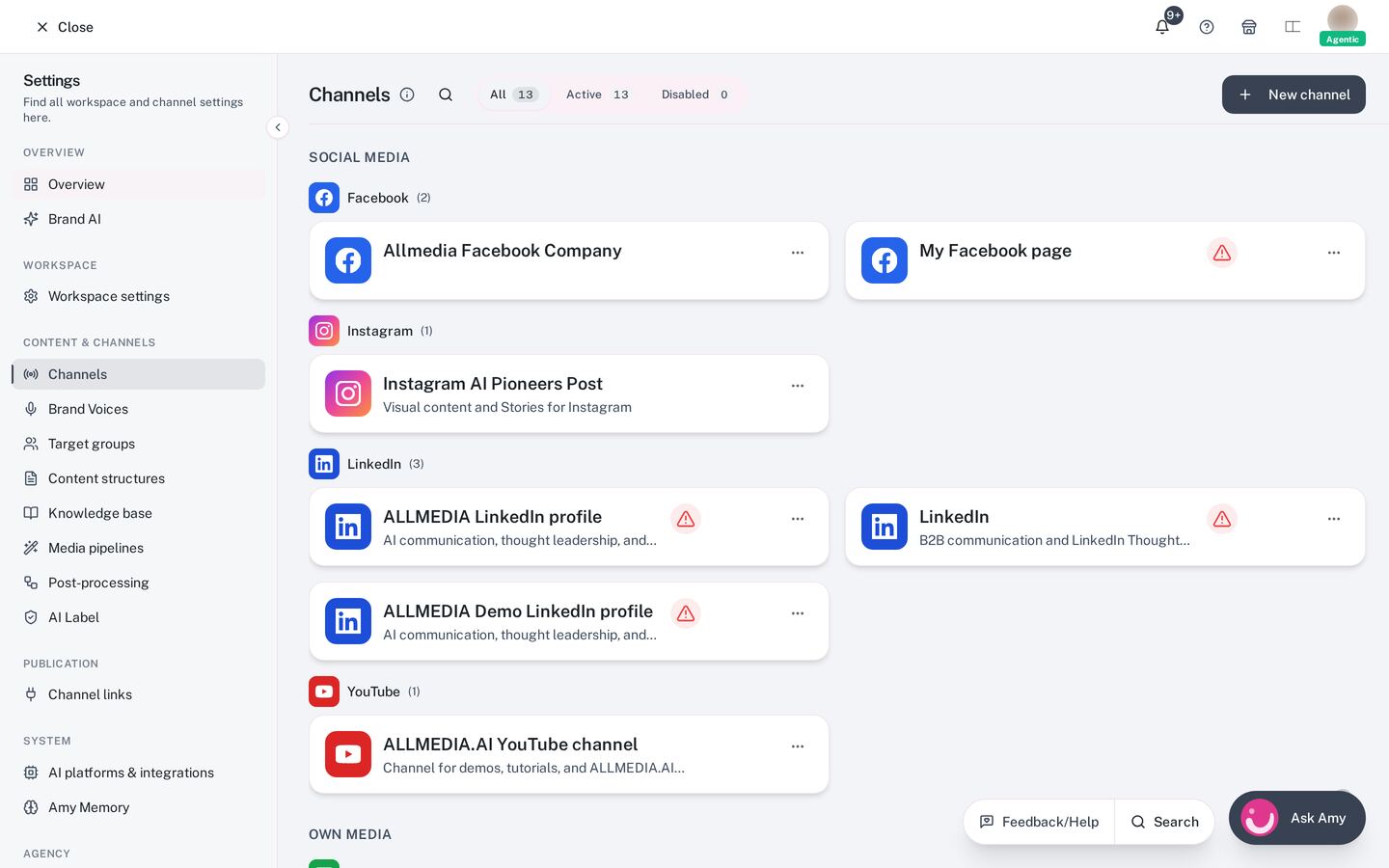1389x868 pixels.
Task: Open Brand AI settings
Action: pos(139,219)
